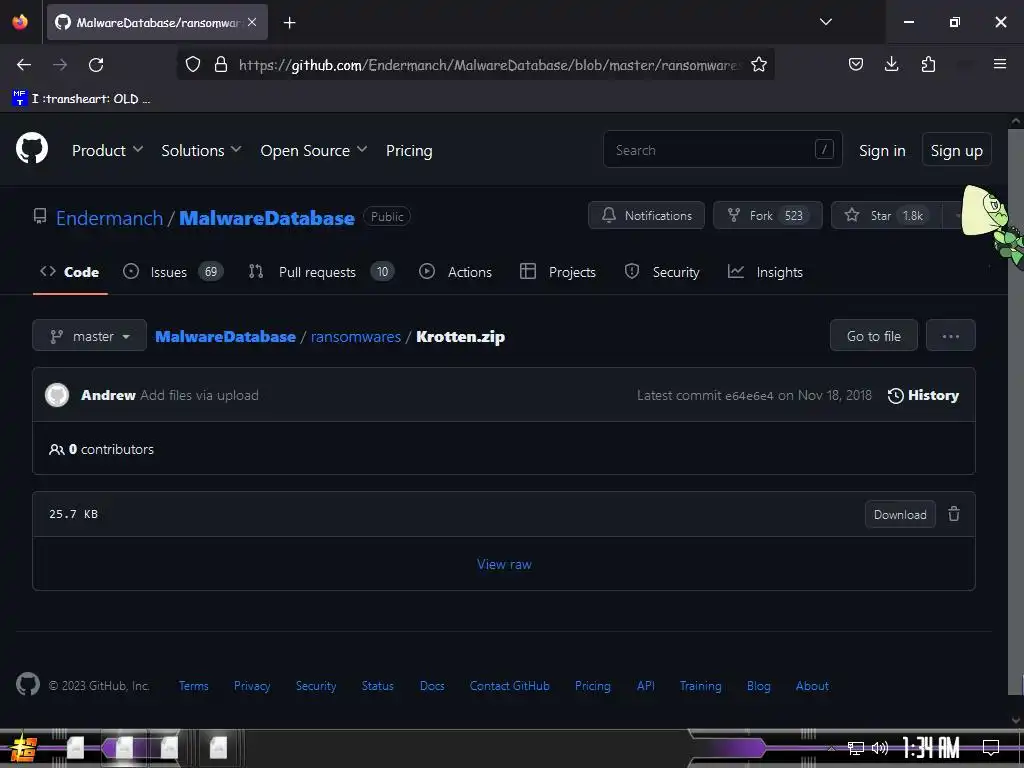The width and height of the screenshot is (1024, 768).
Task: Open the About footer link
Action: [x=812, y=686]
